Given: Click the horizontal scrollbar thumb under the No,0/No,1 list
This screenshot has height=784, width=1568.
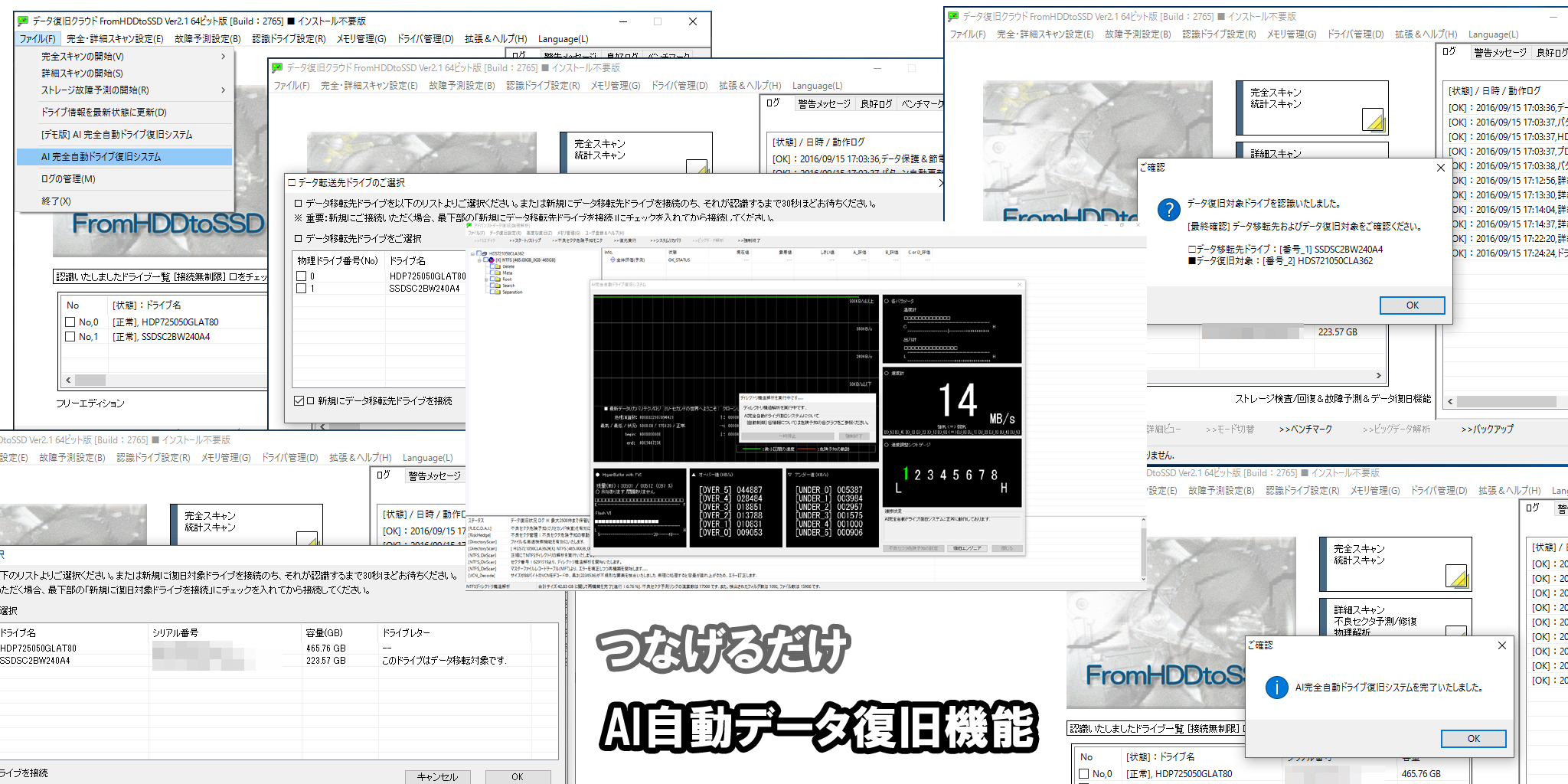Looking at the screenshot, I should coord(90,380).
